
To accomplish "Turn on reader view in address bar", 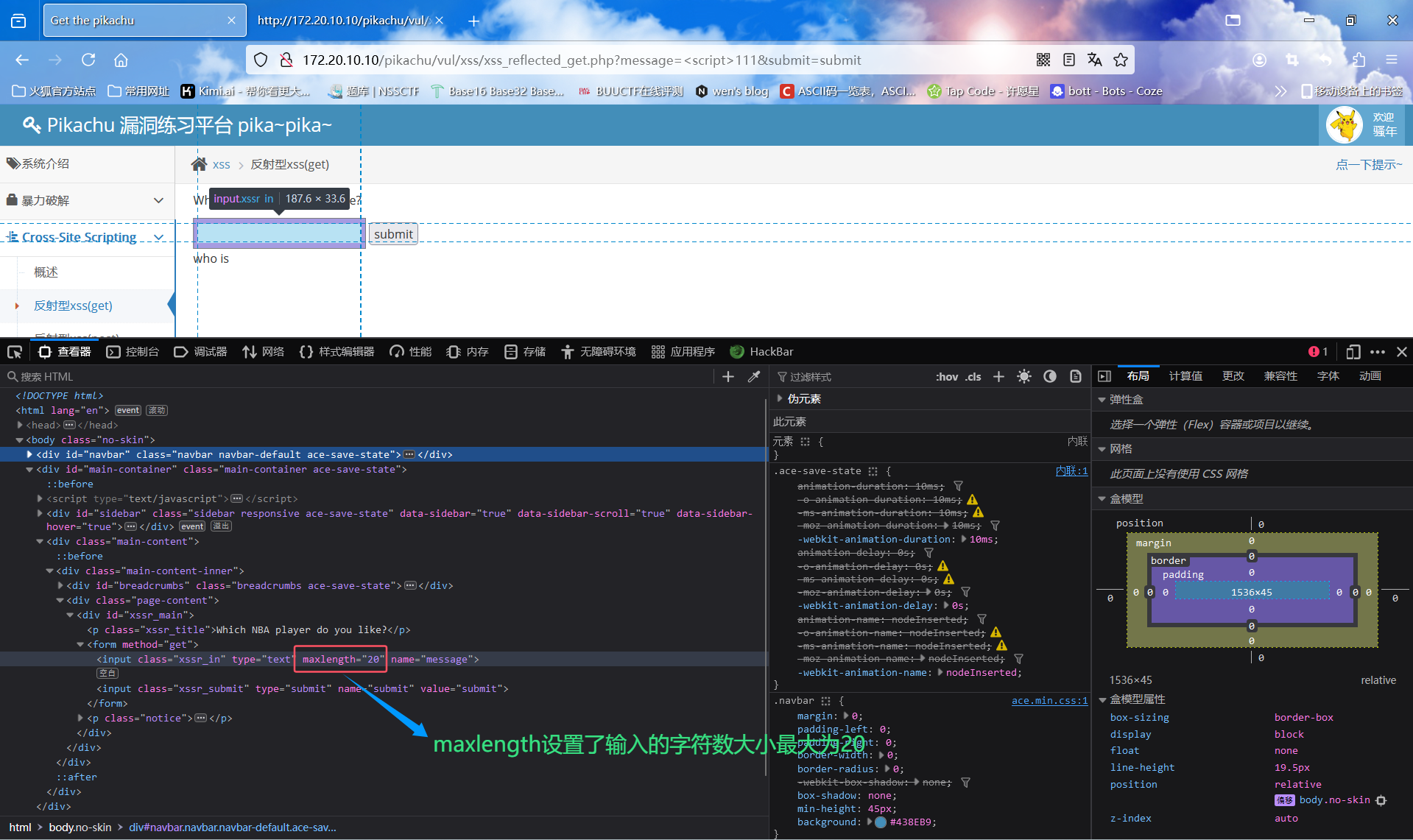I will 1069,60.
